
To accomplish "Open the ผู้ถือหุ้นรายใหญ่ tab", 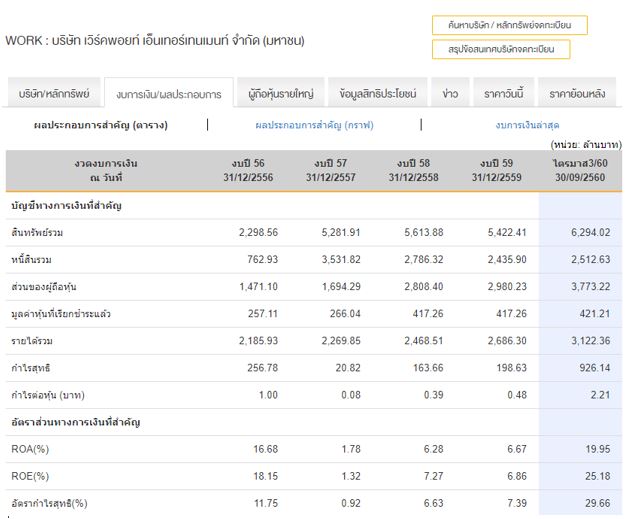I will pos(281,93).
